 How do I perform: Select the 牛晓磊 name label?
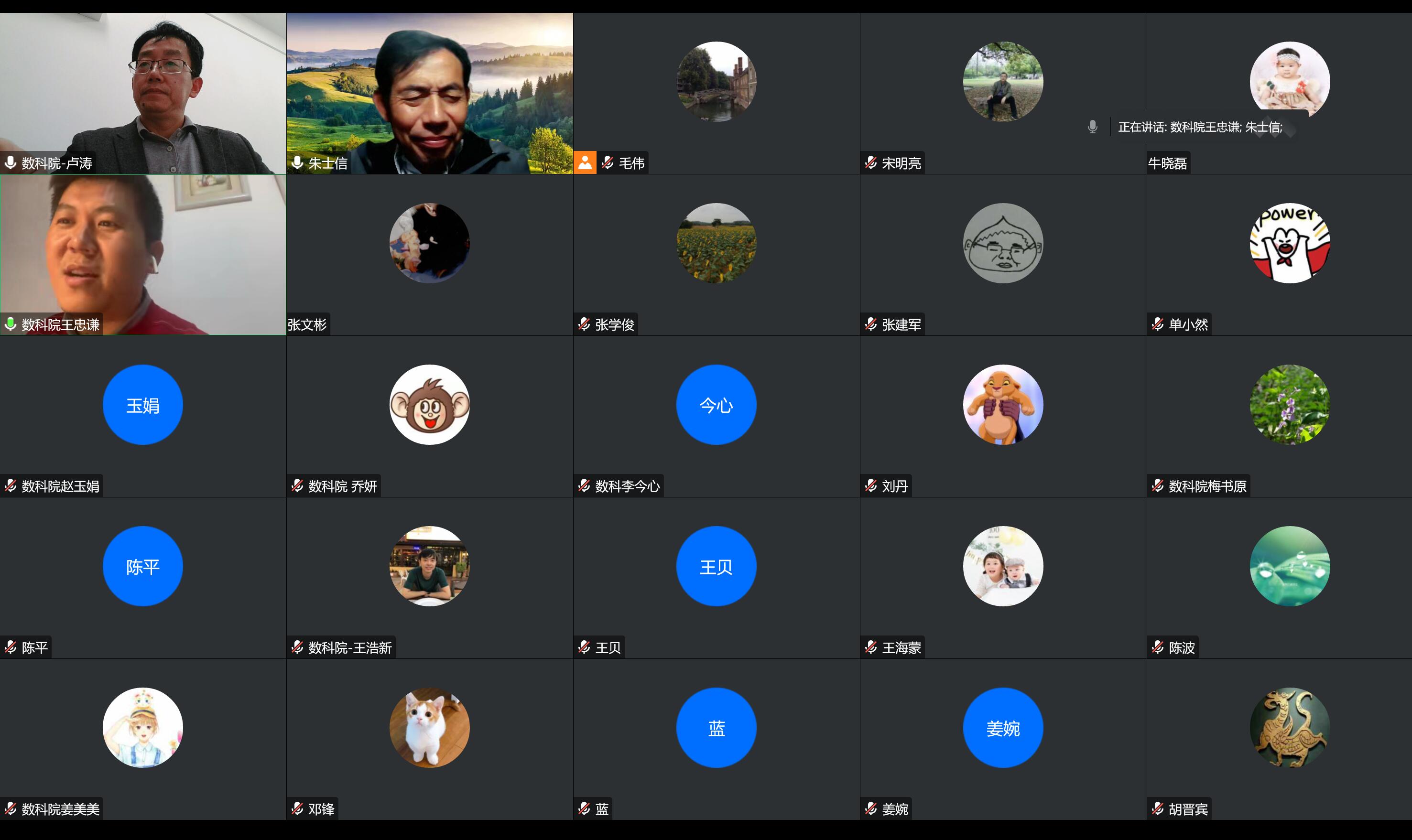click(x=1167, y=163)
